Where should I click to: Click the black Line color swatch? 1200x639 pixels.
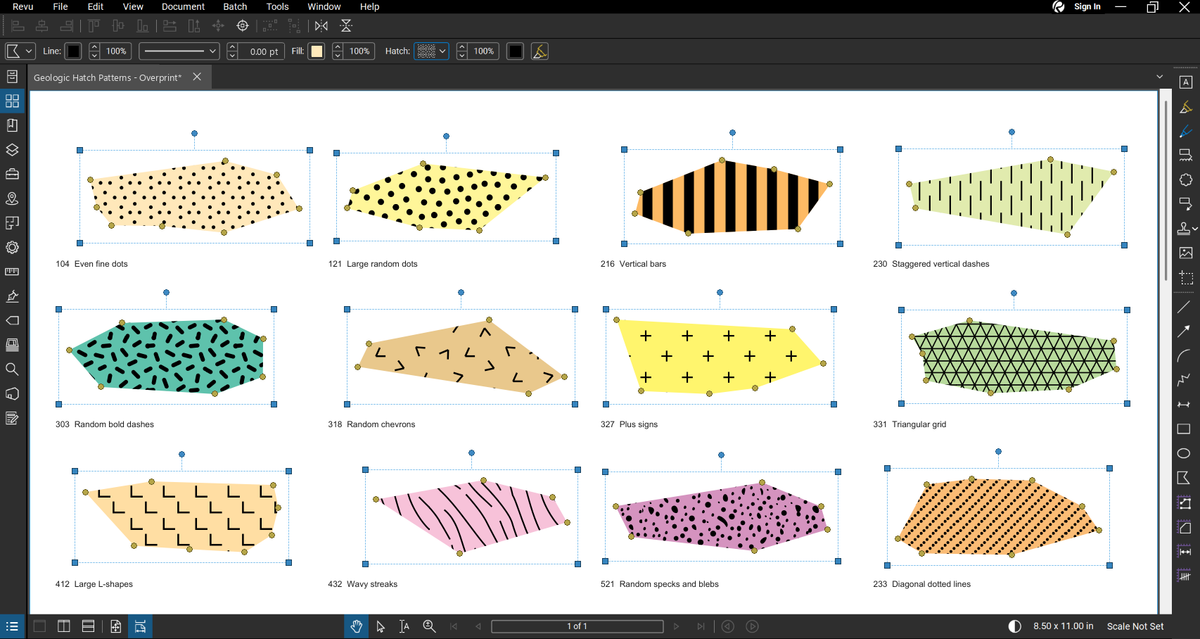click(73, 51)
